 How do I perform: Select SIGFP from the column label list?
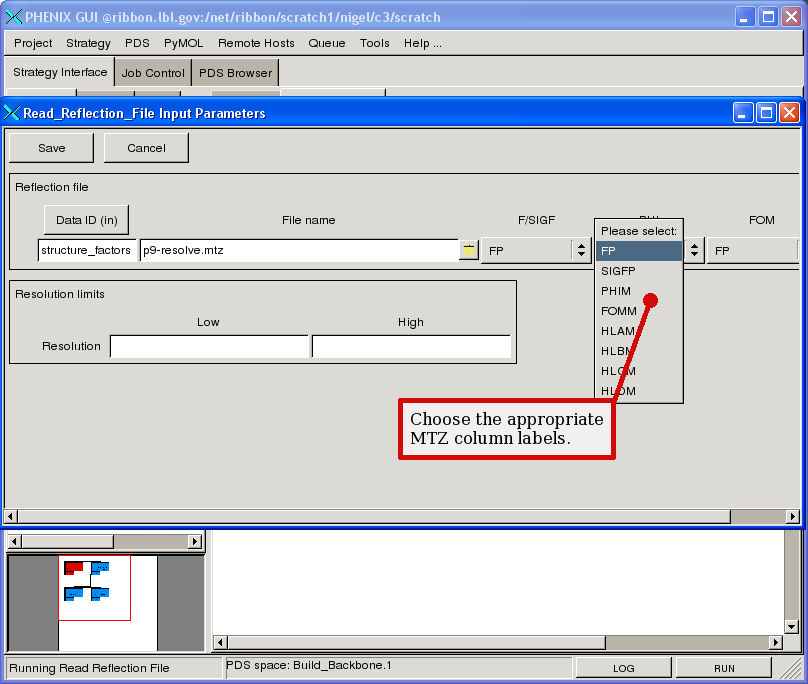(618, 271)
